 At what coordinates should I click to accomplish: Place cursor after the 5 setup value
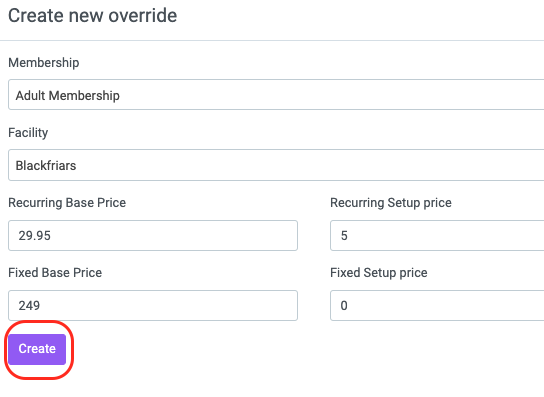[348, 236]
